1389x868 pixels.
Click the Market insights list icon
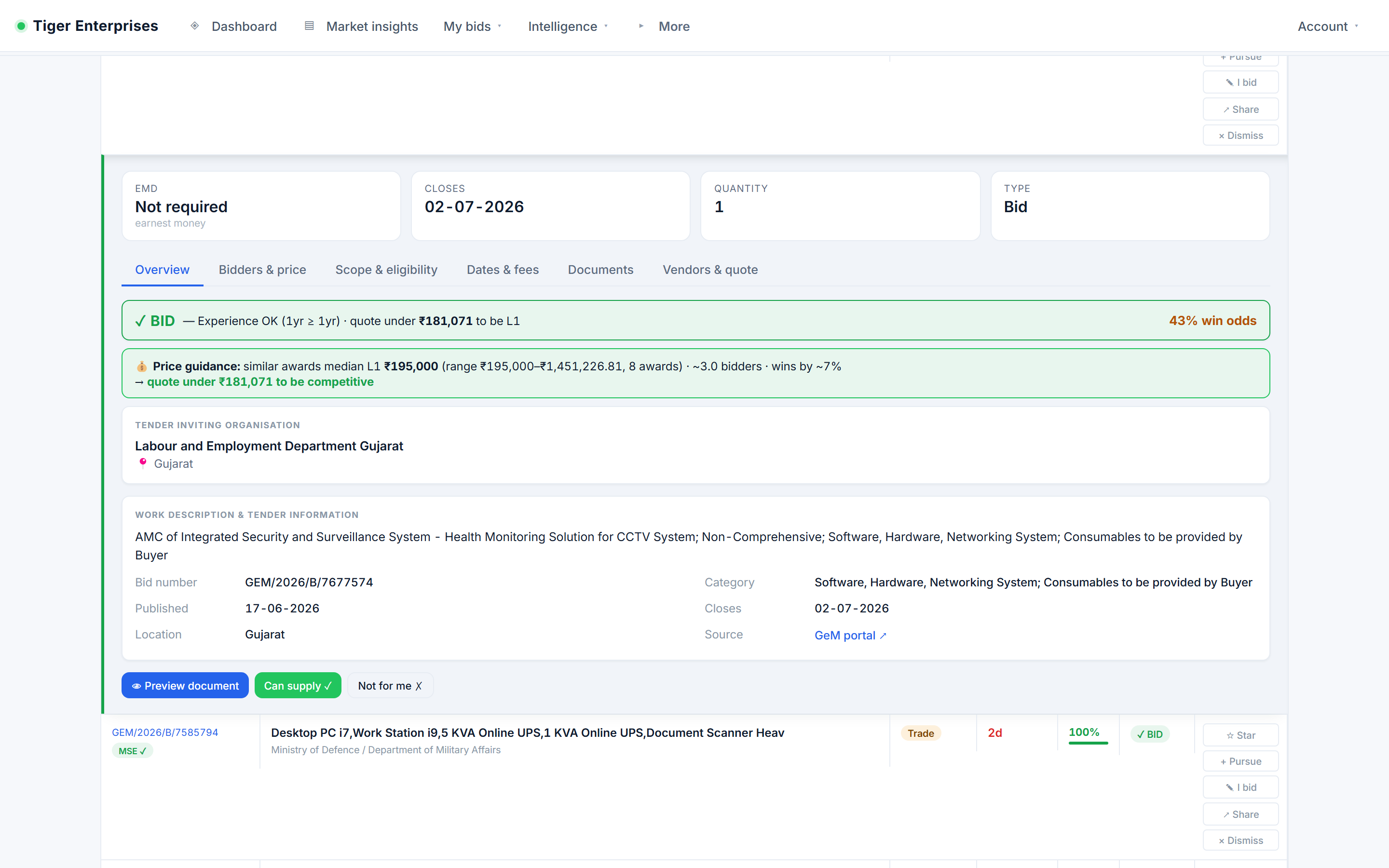(x=309, y=26)
